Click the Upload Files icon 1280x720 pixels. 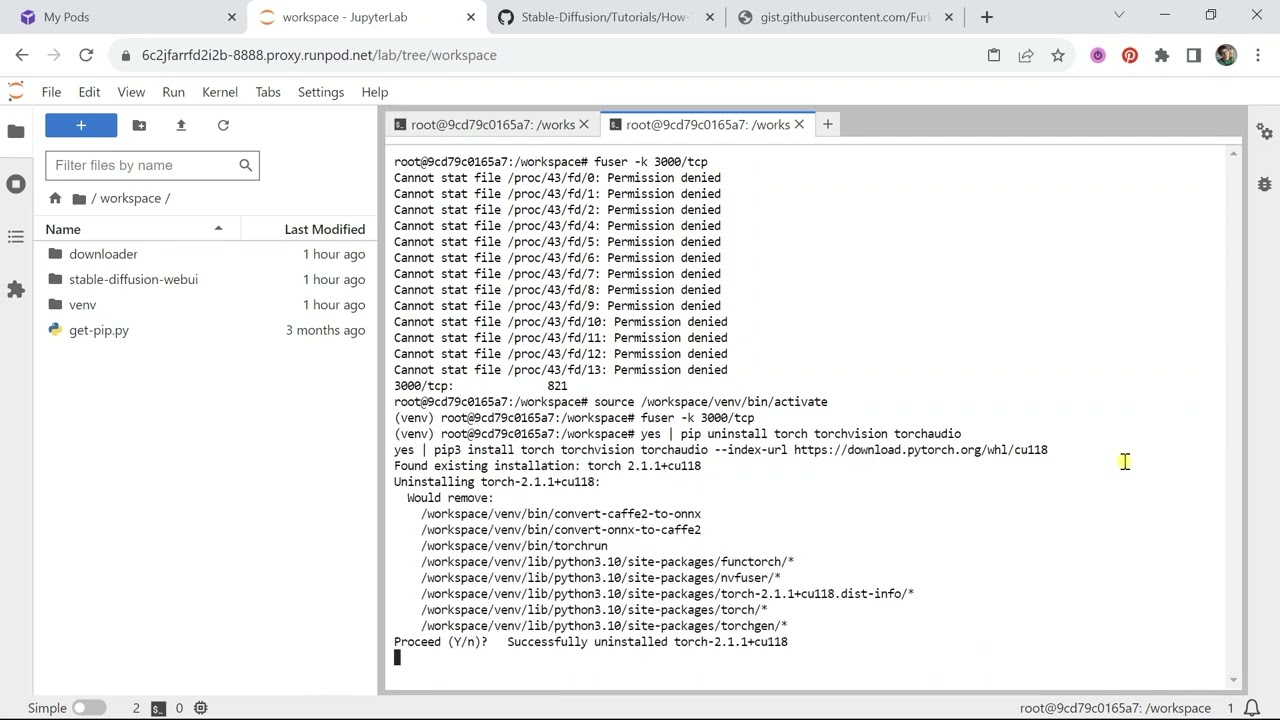click(181, 125)
